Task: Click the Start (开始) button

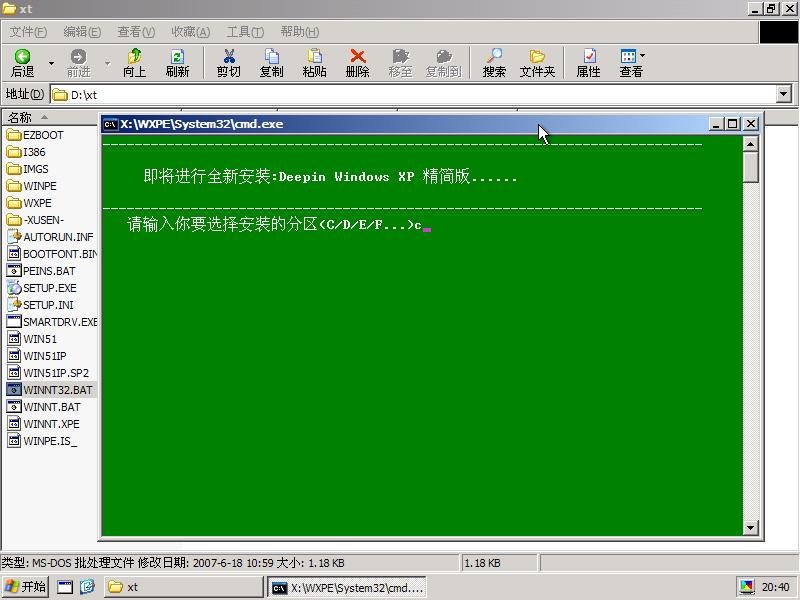Action: (x=26, y=587)
